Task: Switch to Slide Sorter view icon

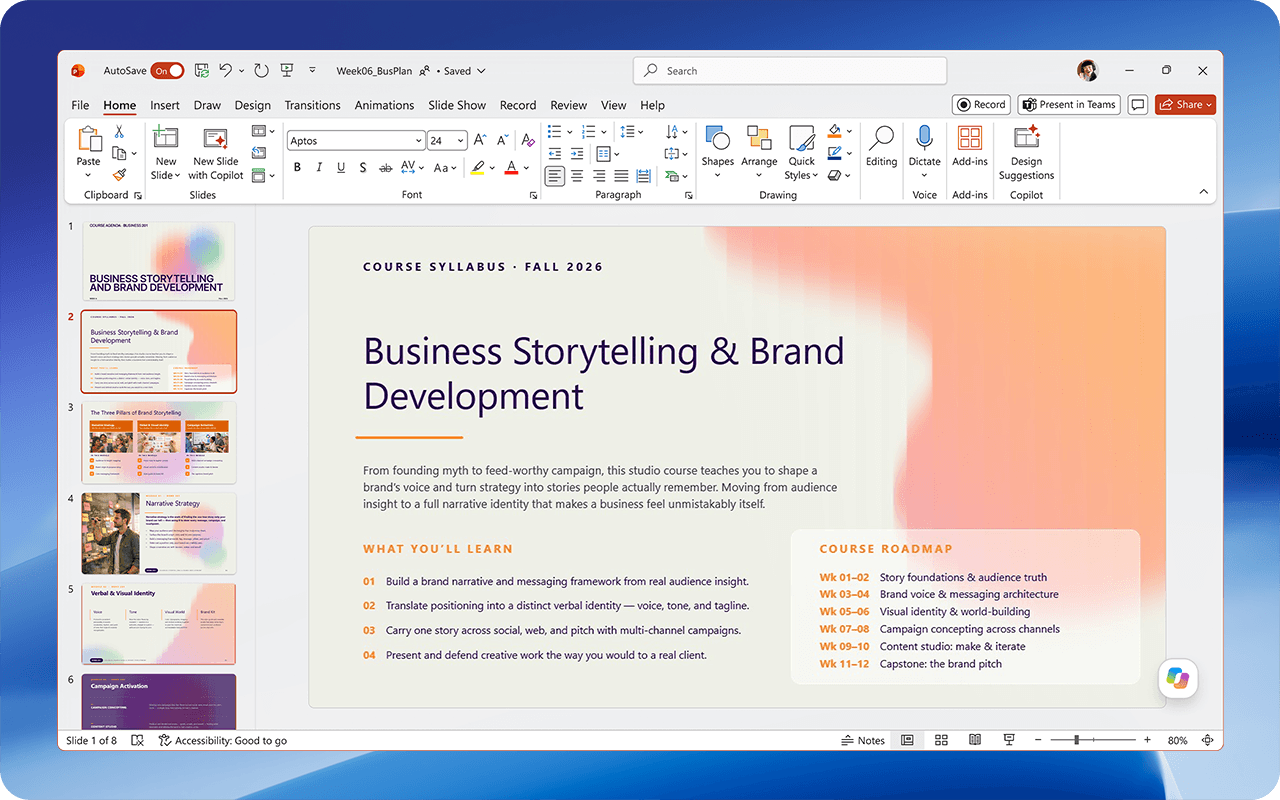Action: pyautogui.click(x=941, y=740)
